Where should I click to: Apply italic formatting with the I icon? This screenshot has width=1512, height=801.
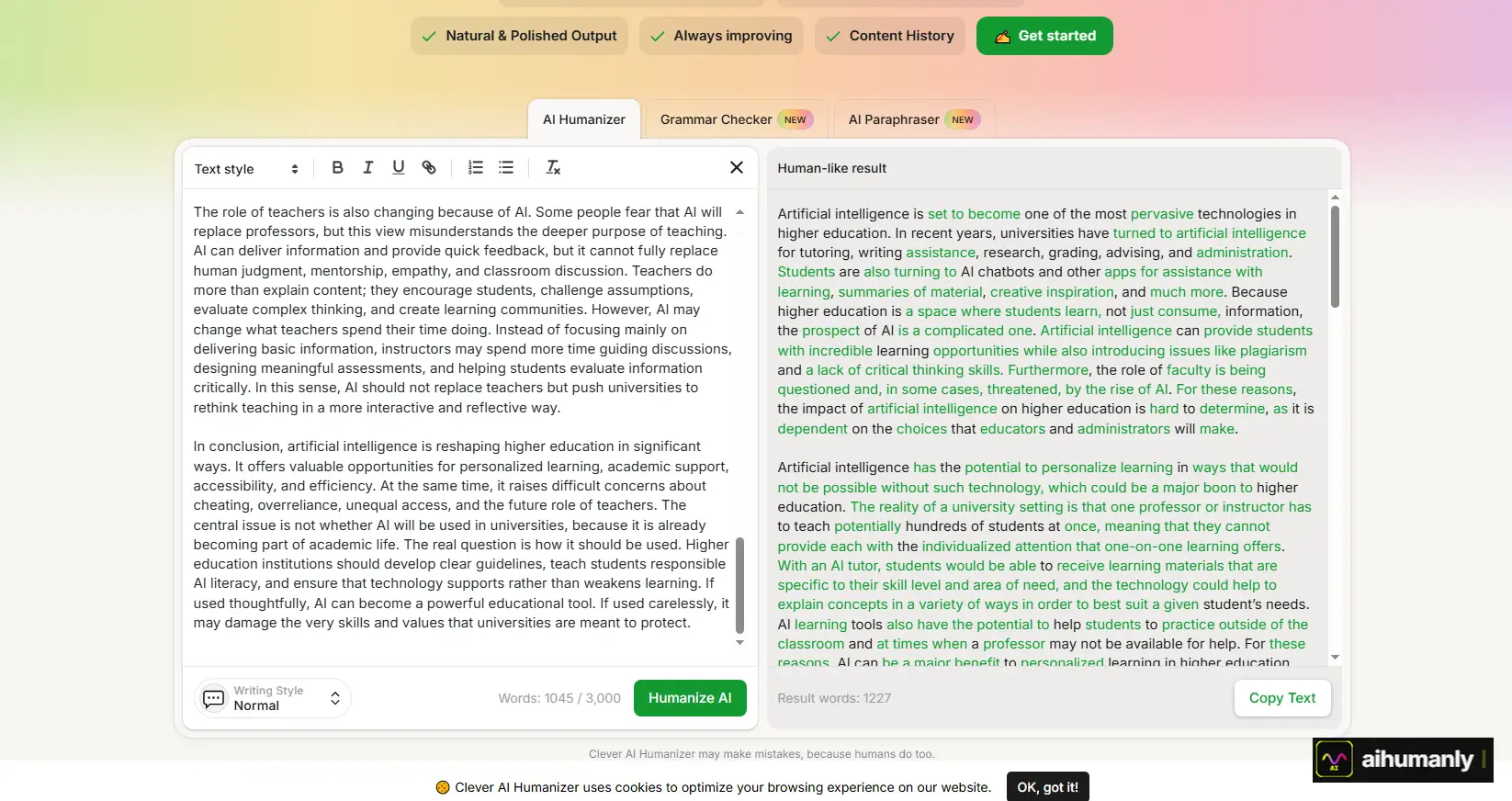[367, 167]
